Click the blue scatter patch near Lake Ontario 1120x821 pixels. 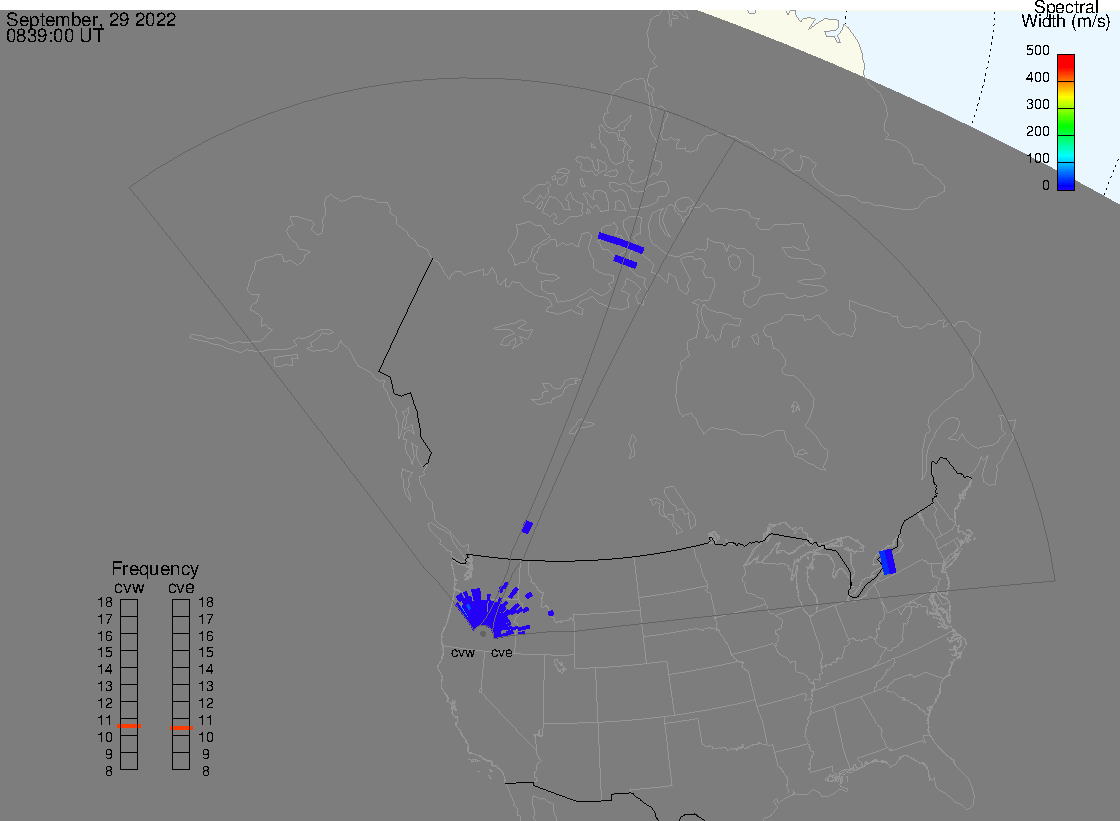(x=887, y=562)
